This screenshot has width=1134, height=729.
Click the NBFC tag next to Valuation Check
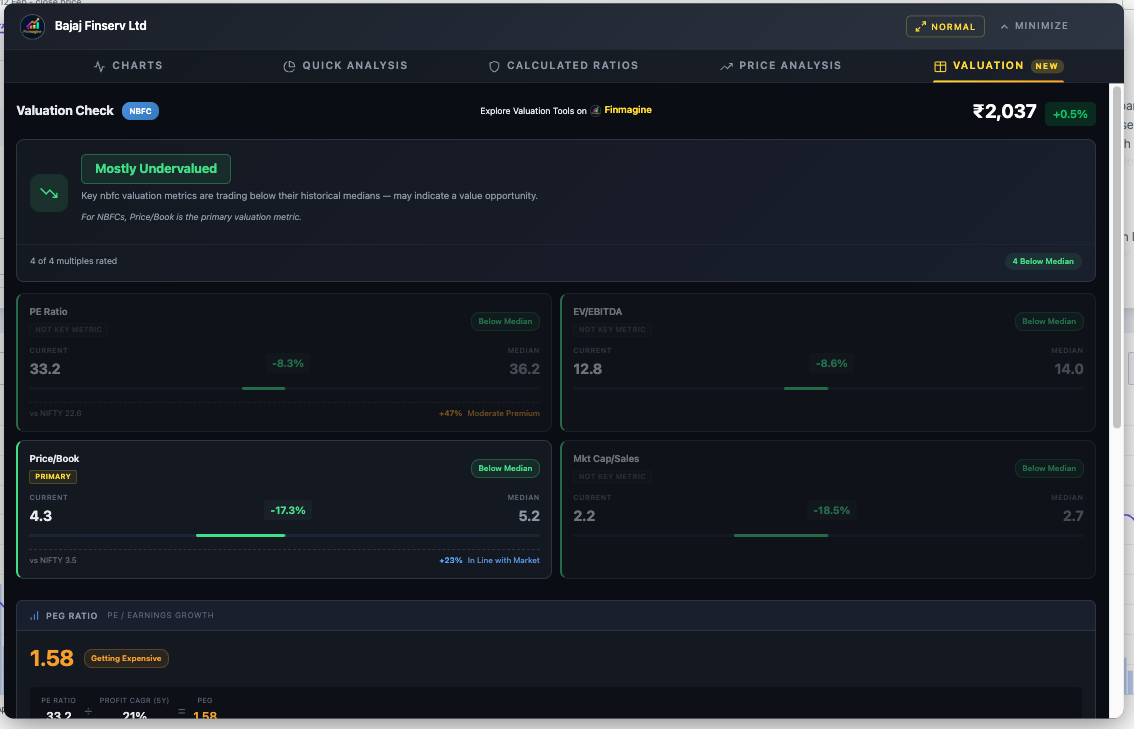140,111
